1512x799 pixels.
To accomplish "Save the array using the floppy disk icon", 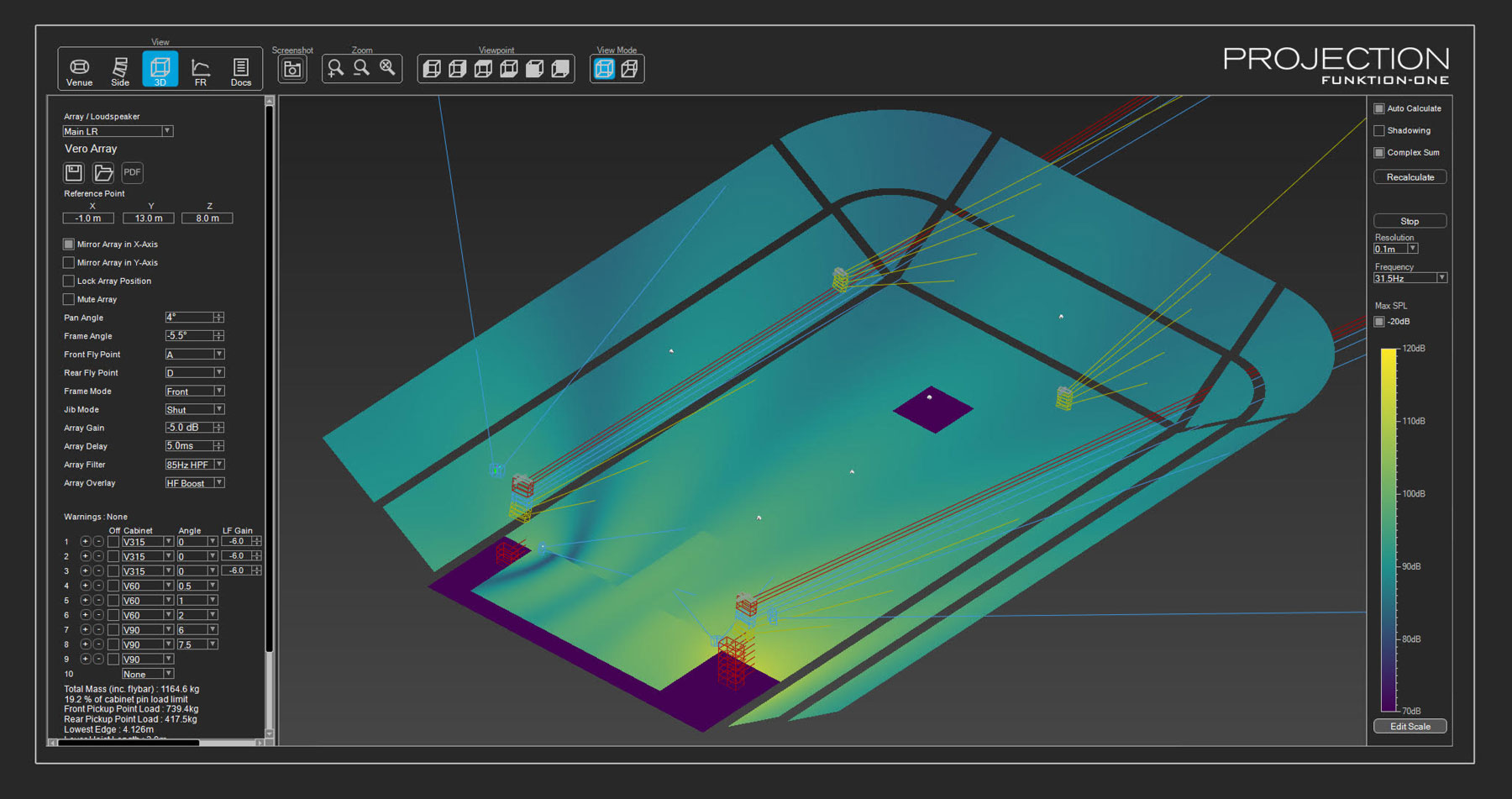I will (x=74, y=172).
